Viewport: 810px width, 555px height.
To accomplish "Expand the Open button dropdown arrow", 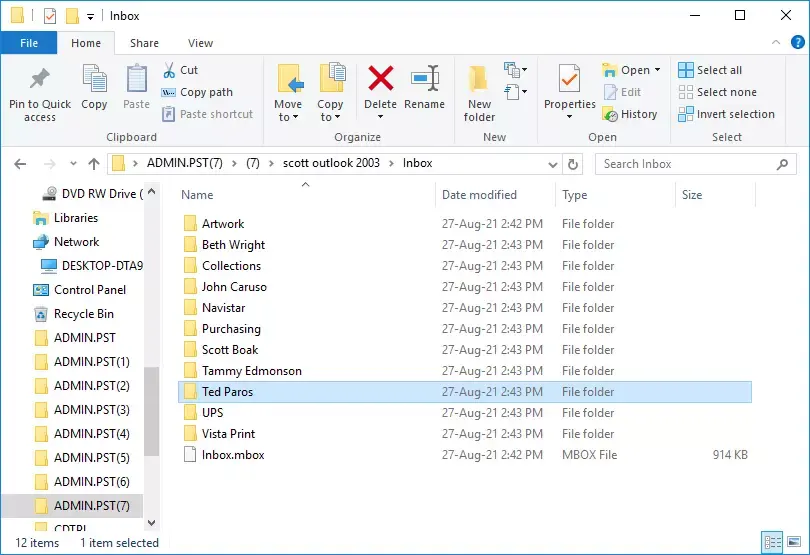I will click(x=657, y=70).
